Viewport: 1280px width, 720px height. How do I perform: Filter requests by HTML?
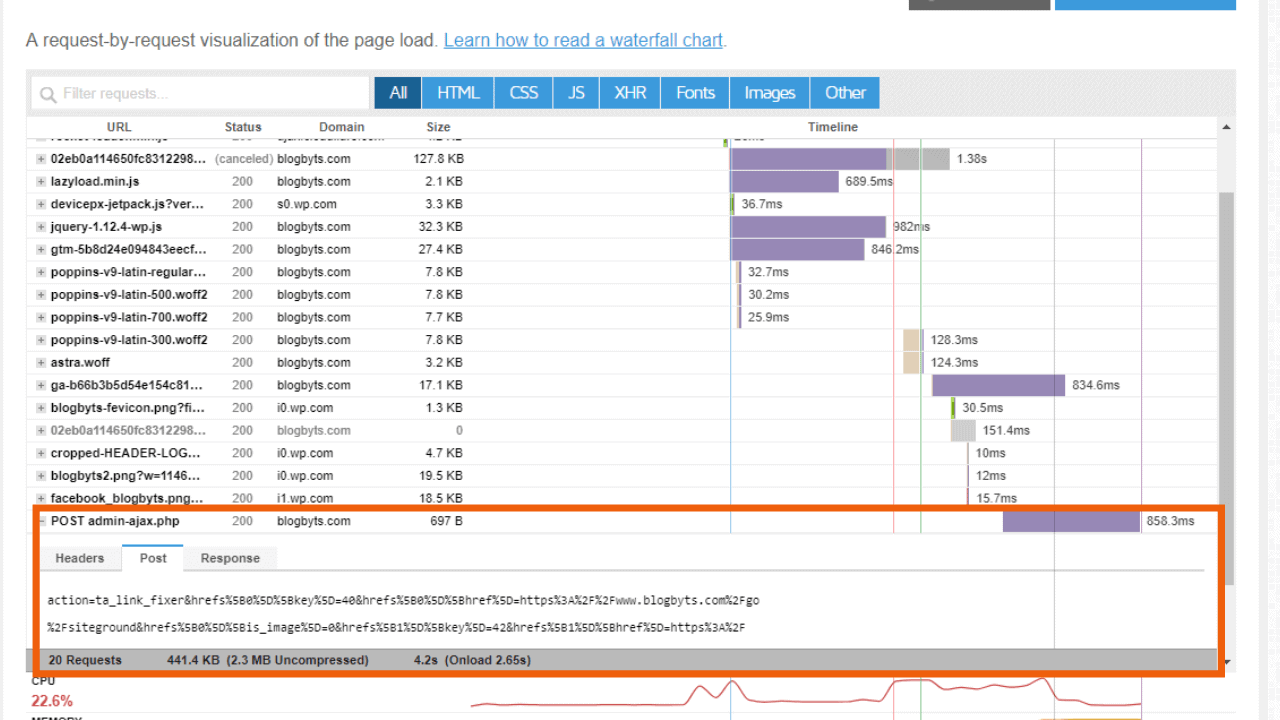458,93
